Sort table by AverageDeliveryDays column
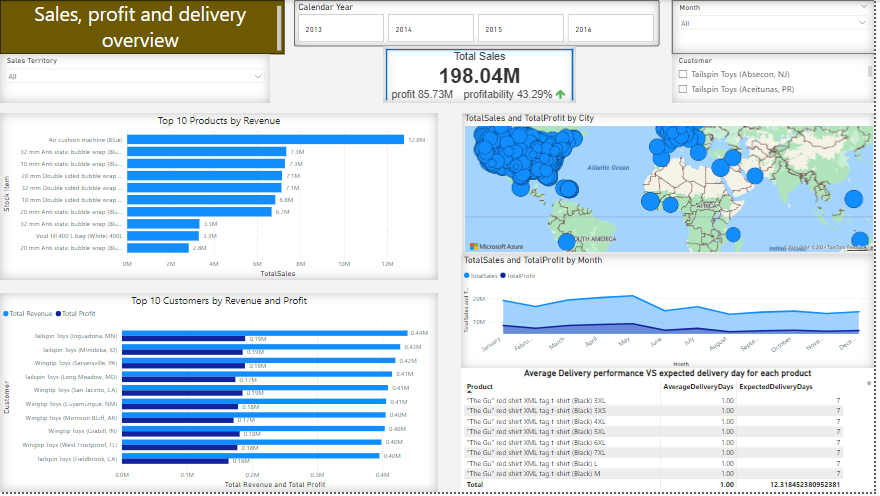 (x=698, y=386)
